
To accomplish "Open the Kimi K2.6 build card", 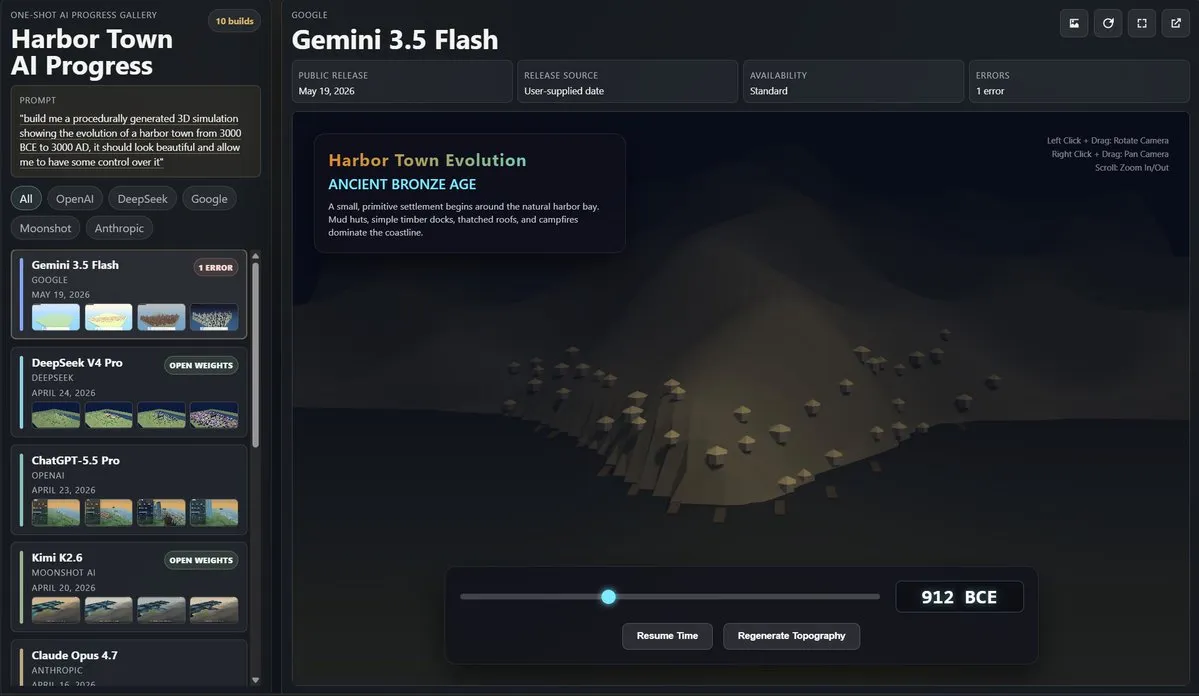I will click(x=129, y=587).
